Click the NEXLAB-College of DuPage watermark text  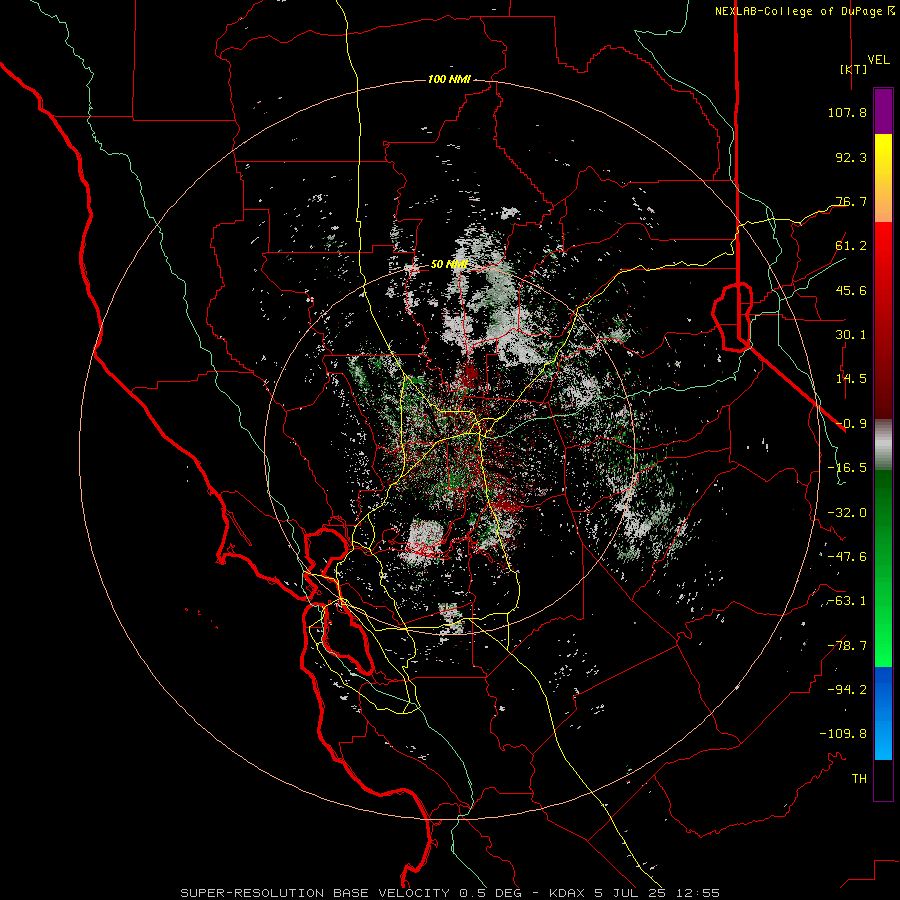click(x=805, y=11)
